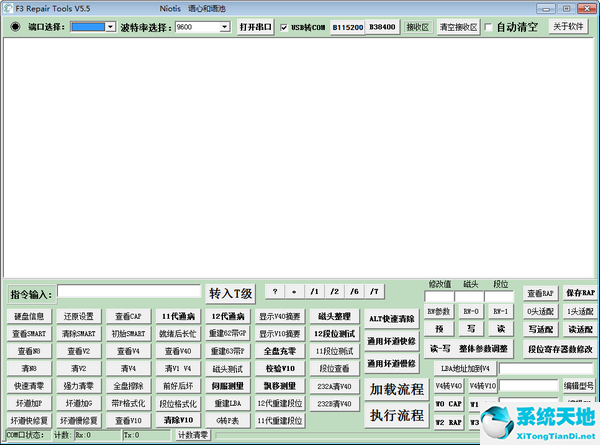Click the 计数清零 button in status bar

tap(192, 435)
